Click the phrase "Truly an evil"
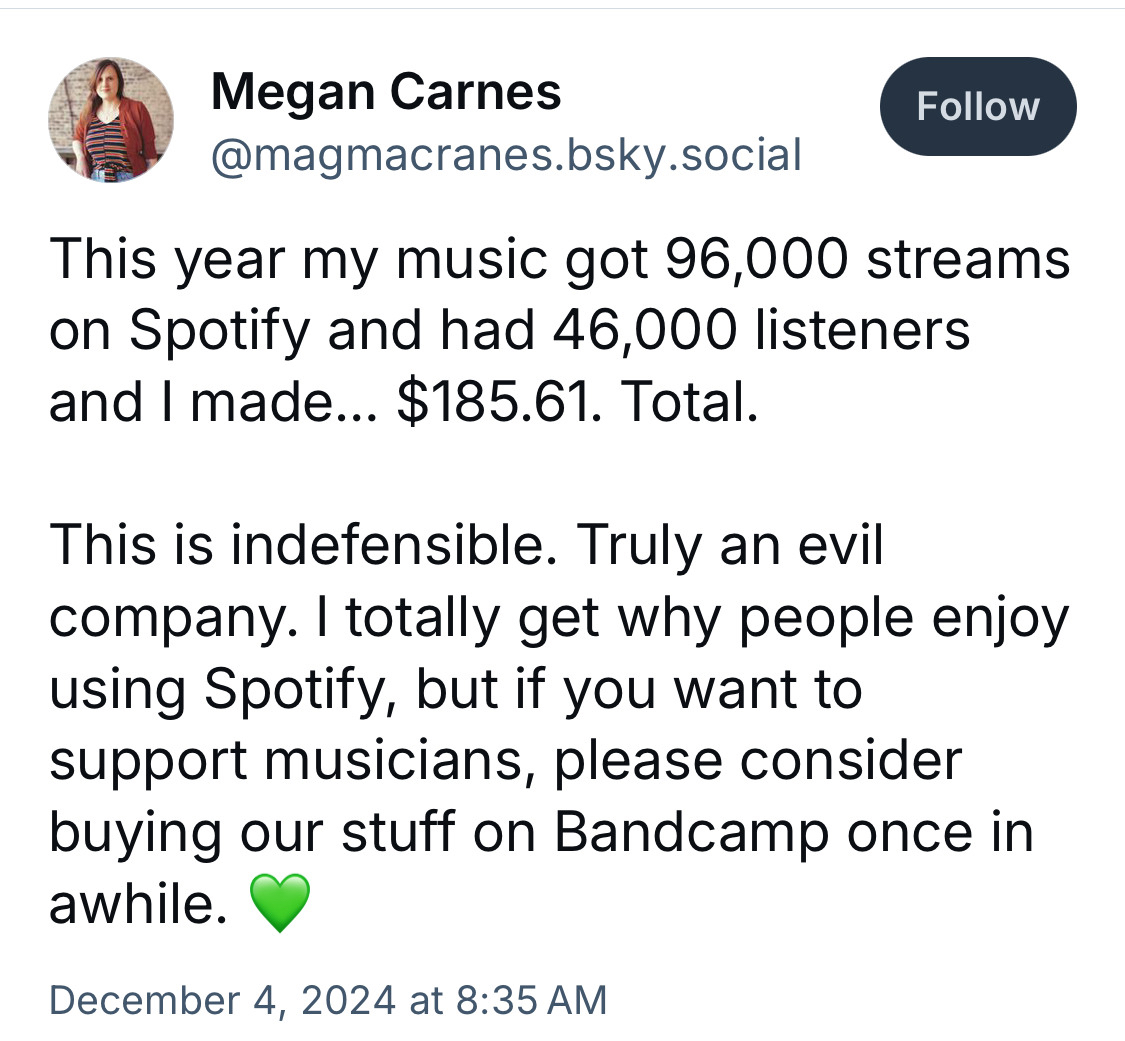Viewport: 1125px width, 1041px height. coord(731,545)
